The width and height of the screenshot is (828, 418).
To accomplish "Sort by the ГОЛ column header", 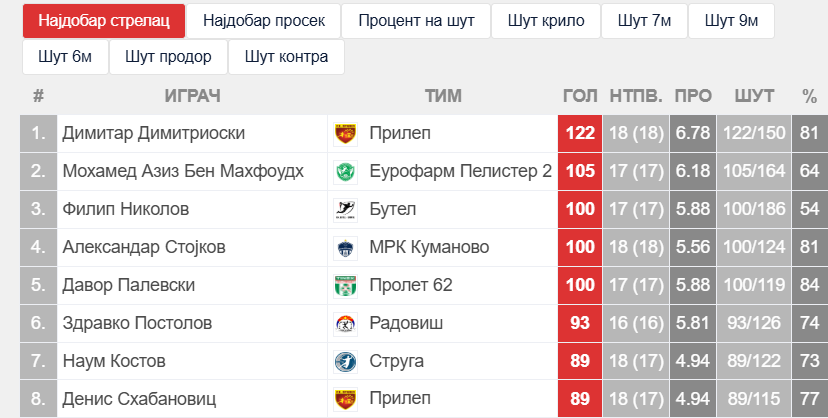I will 580,96.
